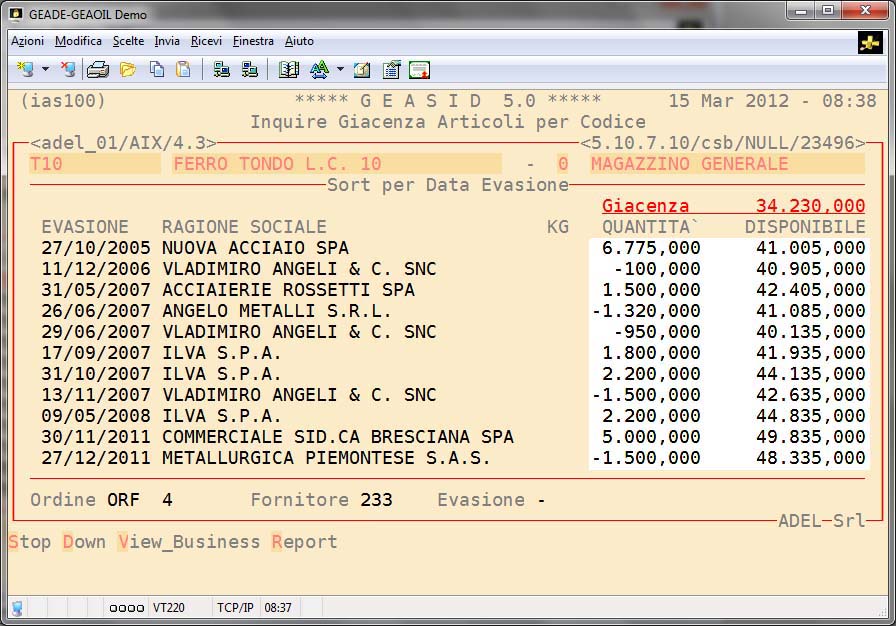Click the new connection toolbar icon

[x=25, y=69]
